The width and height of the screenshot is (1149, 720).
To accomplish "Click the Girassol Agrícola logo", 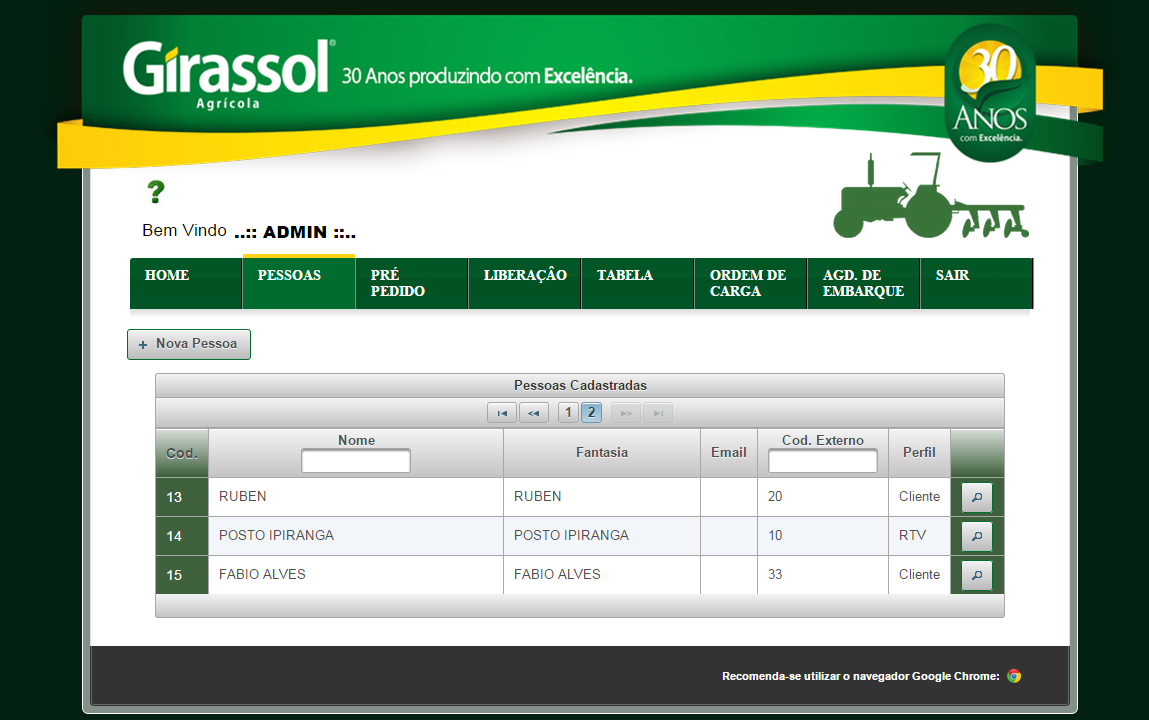I will pos(227,73).
